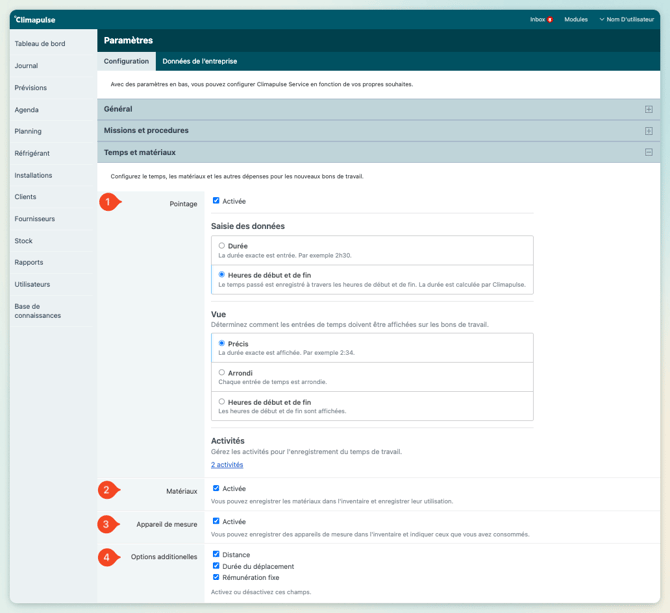Open the Nom D'utilisateur dropdown

pos(626,19)
